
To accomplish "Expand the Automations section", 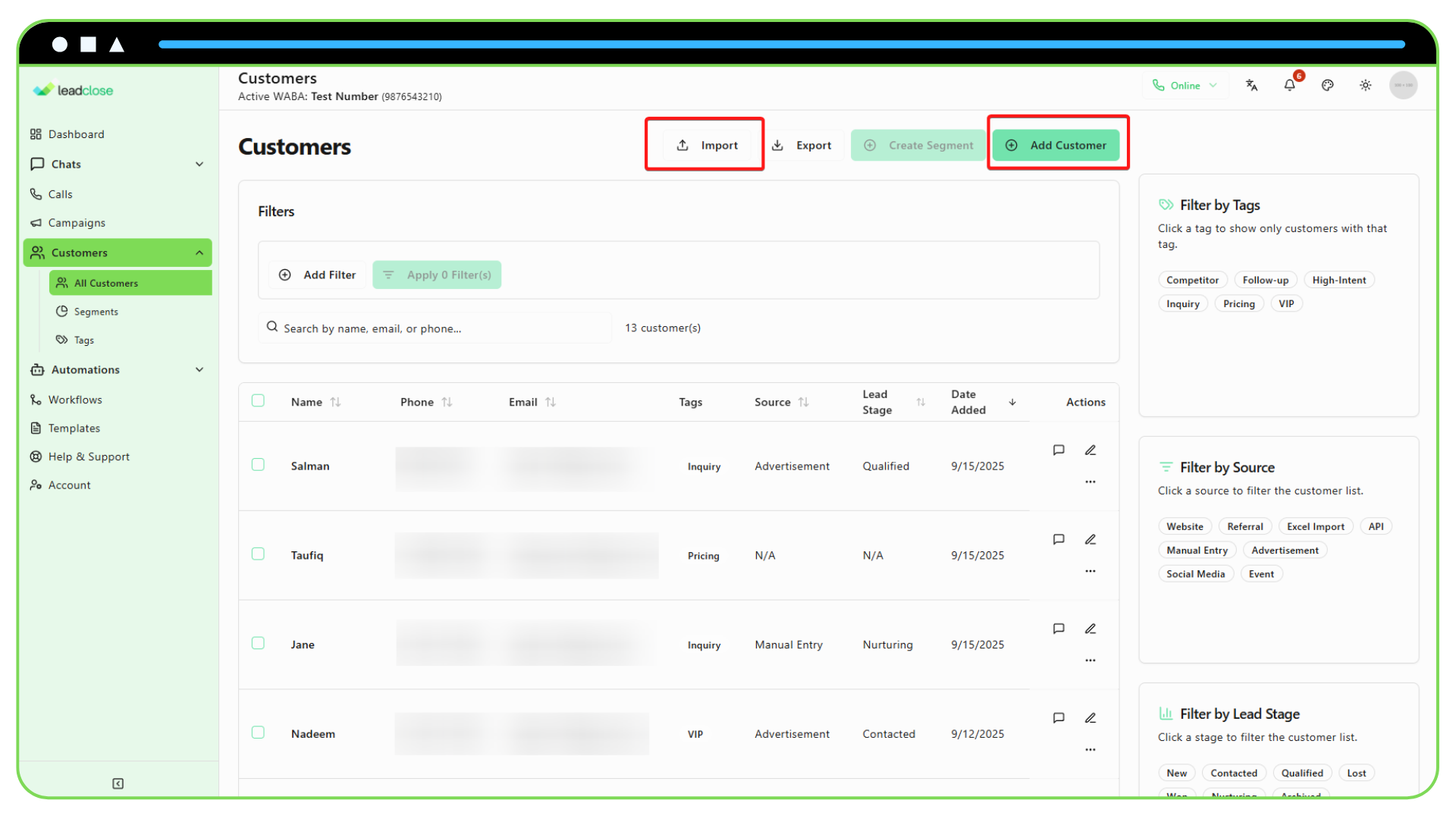I will coord(200,369).
